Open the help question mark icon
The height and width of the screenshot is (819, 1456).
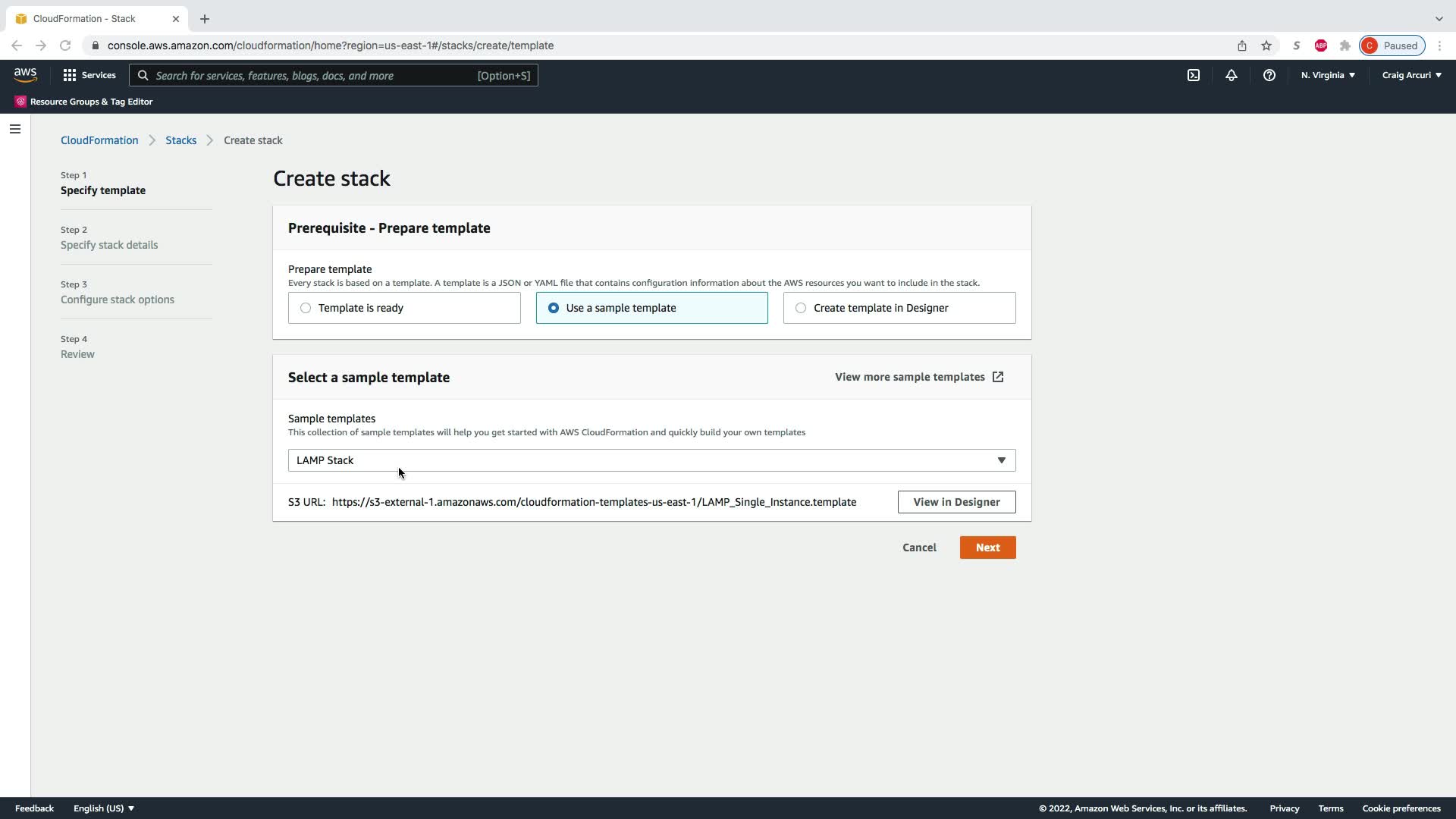tap(1269, 75)
